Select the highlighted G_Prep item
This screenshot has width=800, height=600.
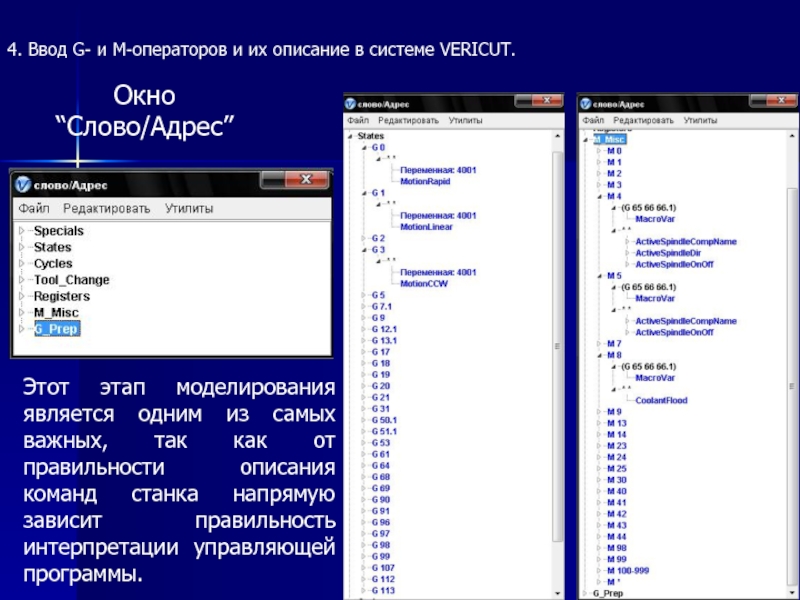point(56,329)
